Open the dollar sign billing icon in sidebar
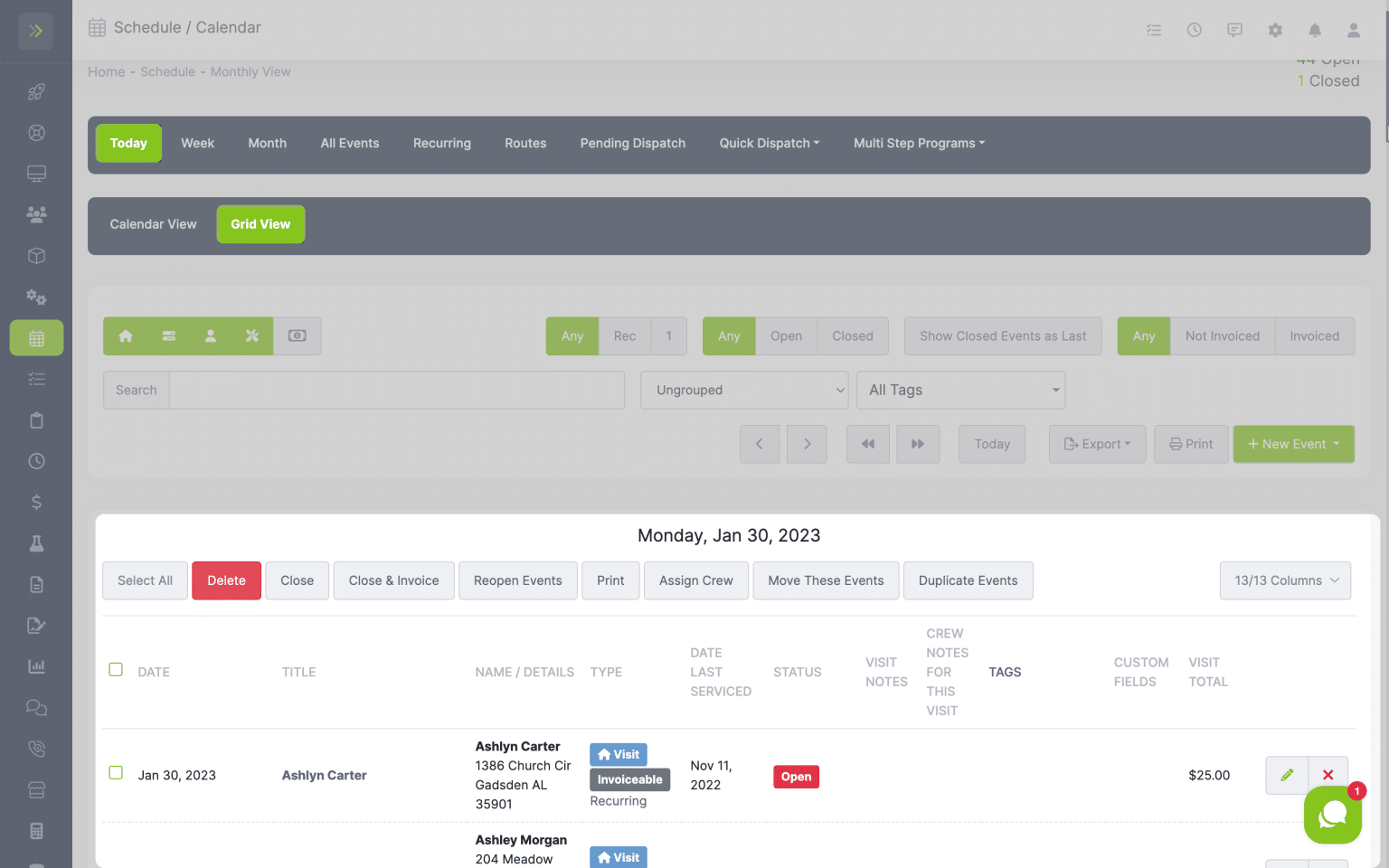1389x868 pixels. 36,502
